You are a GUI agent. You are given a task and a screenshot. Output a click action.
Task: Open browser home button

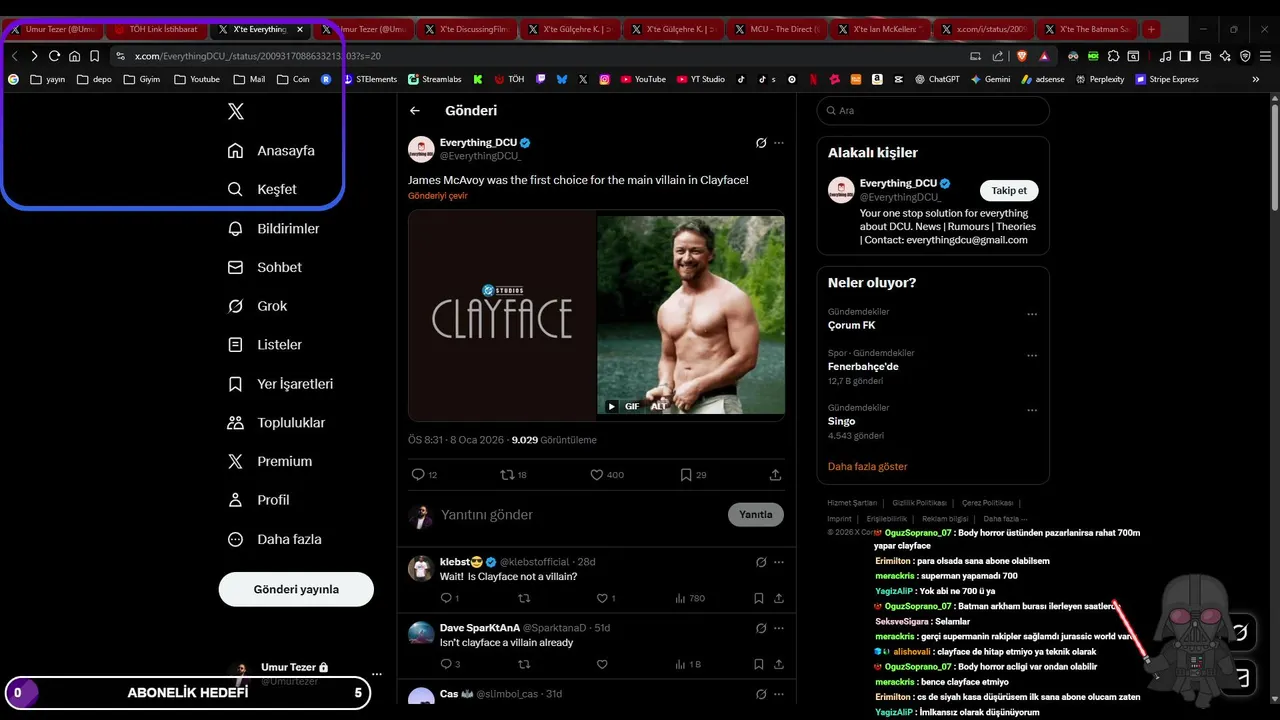(74, 56)
